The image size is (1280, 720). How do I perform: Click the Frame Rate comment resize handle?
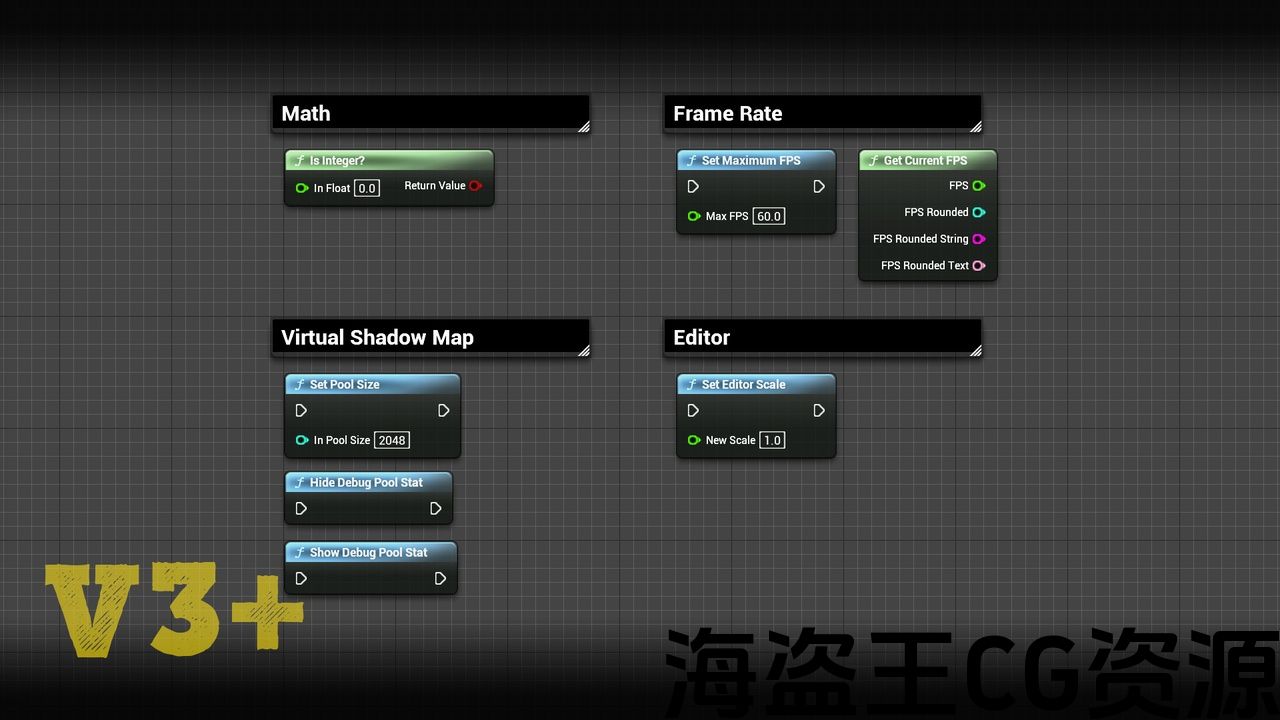[x=975, y=126]
